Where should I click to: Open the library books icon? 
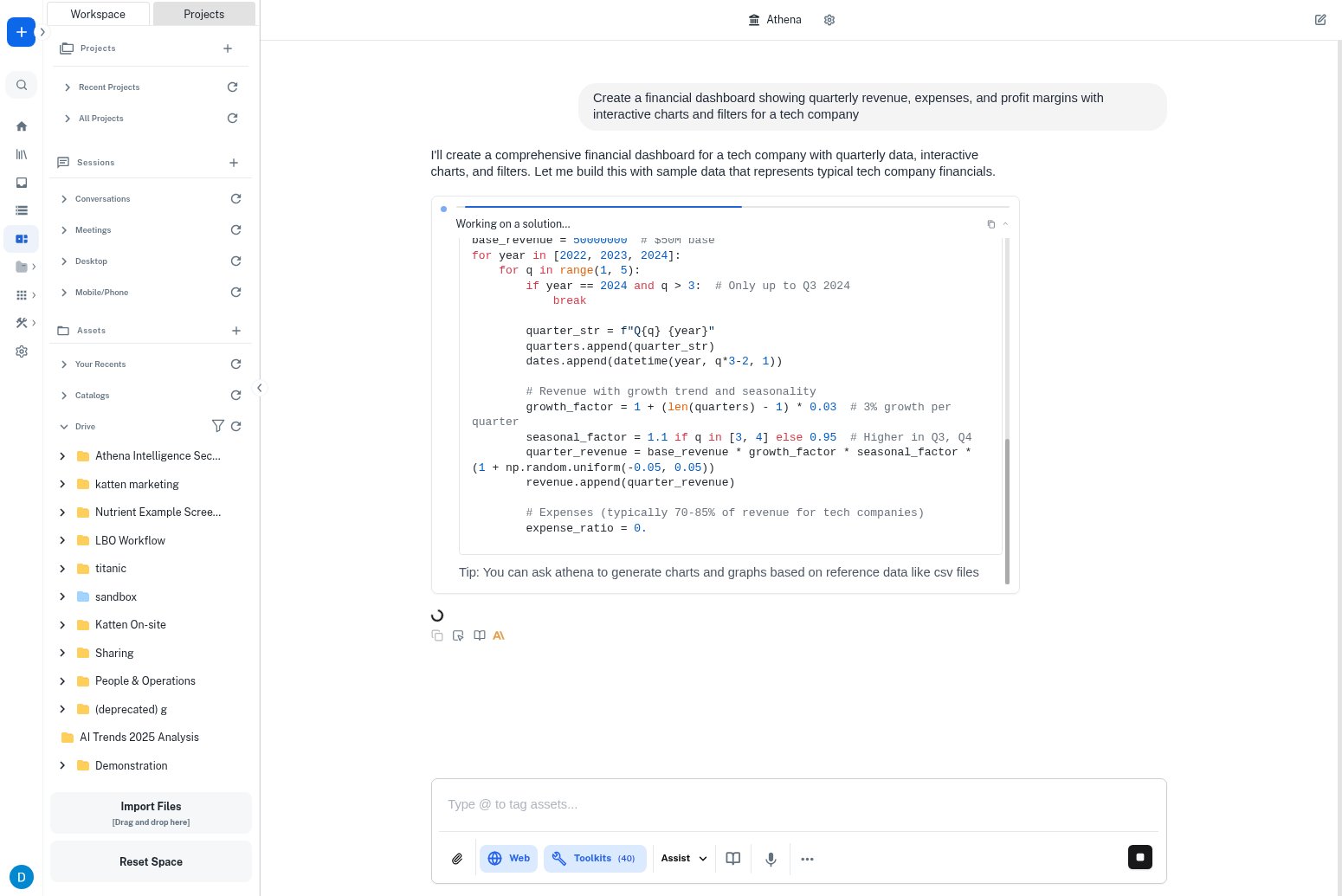coord(22,154)
